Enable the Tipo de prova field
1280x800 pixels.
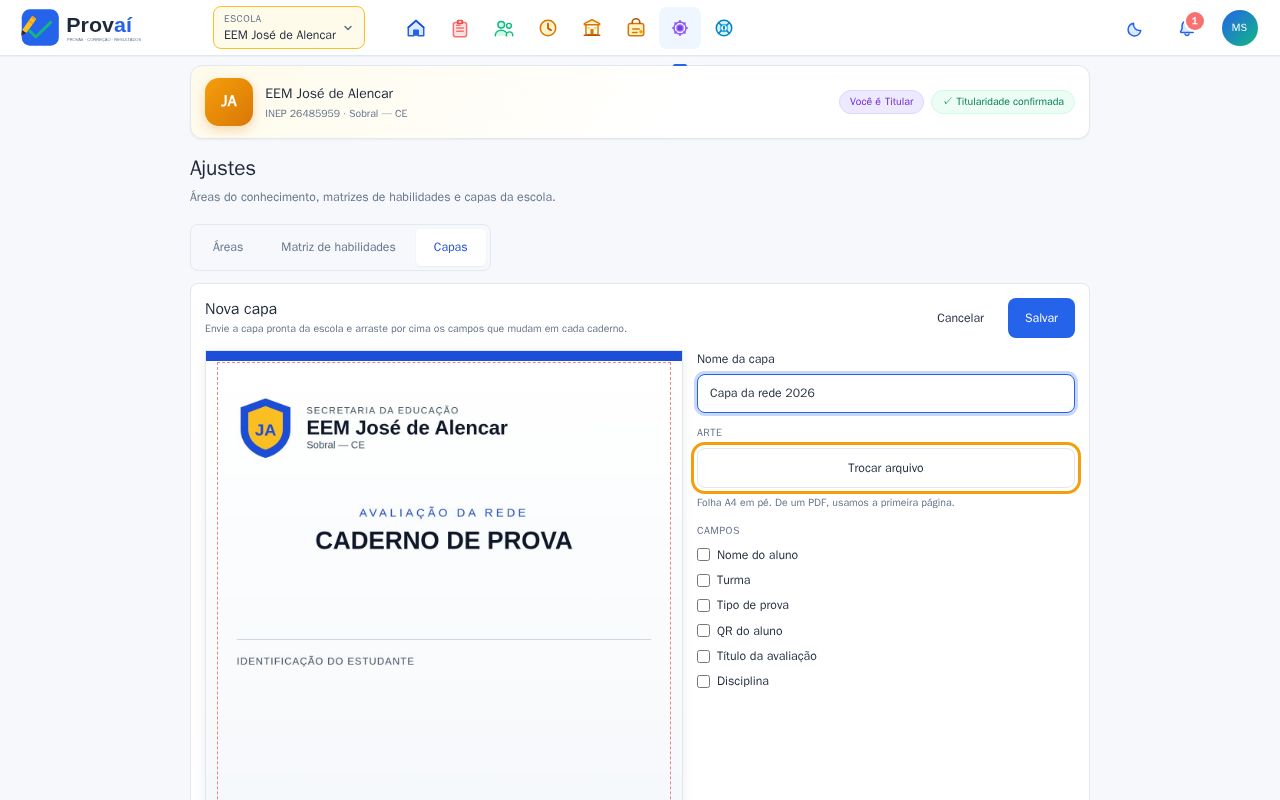coord(703,605)
